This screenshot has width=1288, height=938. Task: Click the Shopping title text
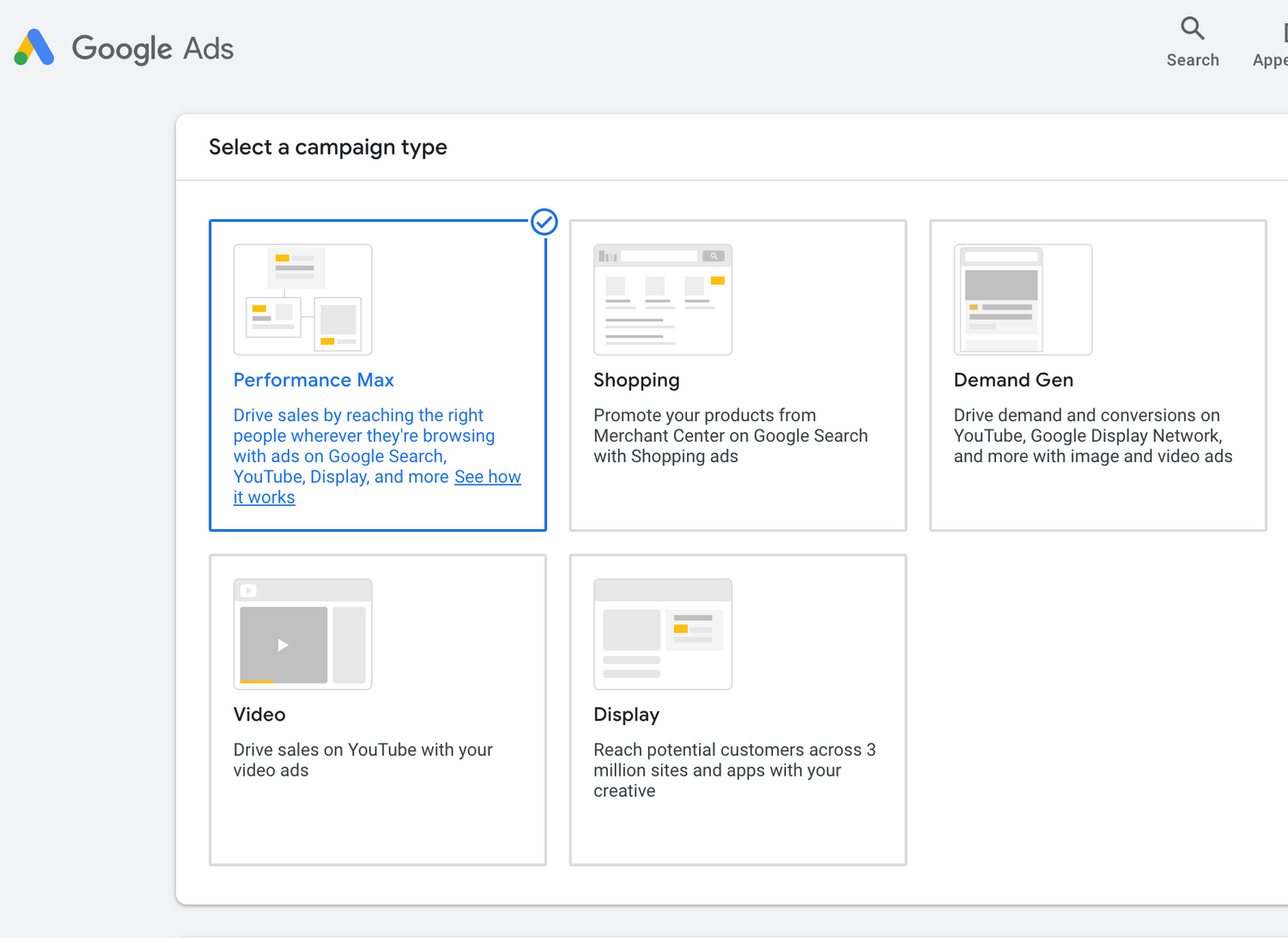coord(636,380)
